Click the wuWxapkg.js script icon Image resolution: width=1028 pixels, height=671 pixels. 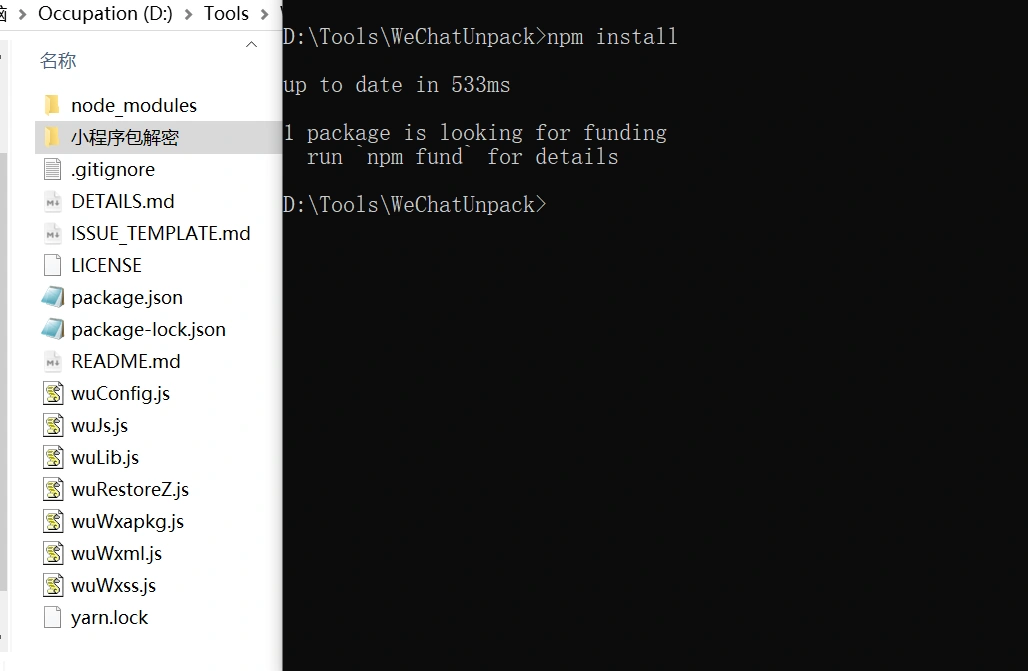tap(53, 521)
